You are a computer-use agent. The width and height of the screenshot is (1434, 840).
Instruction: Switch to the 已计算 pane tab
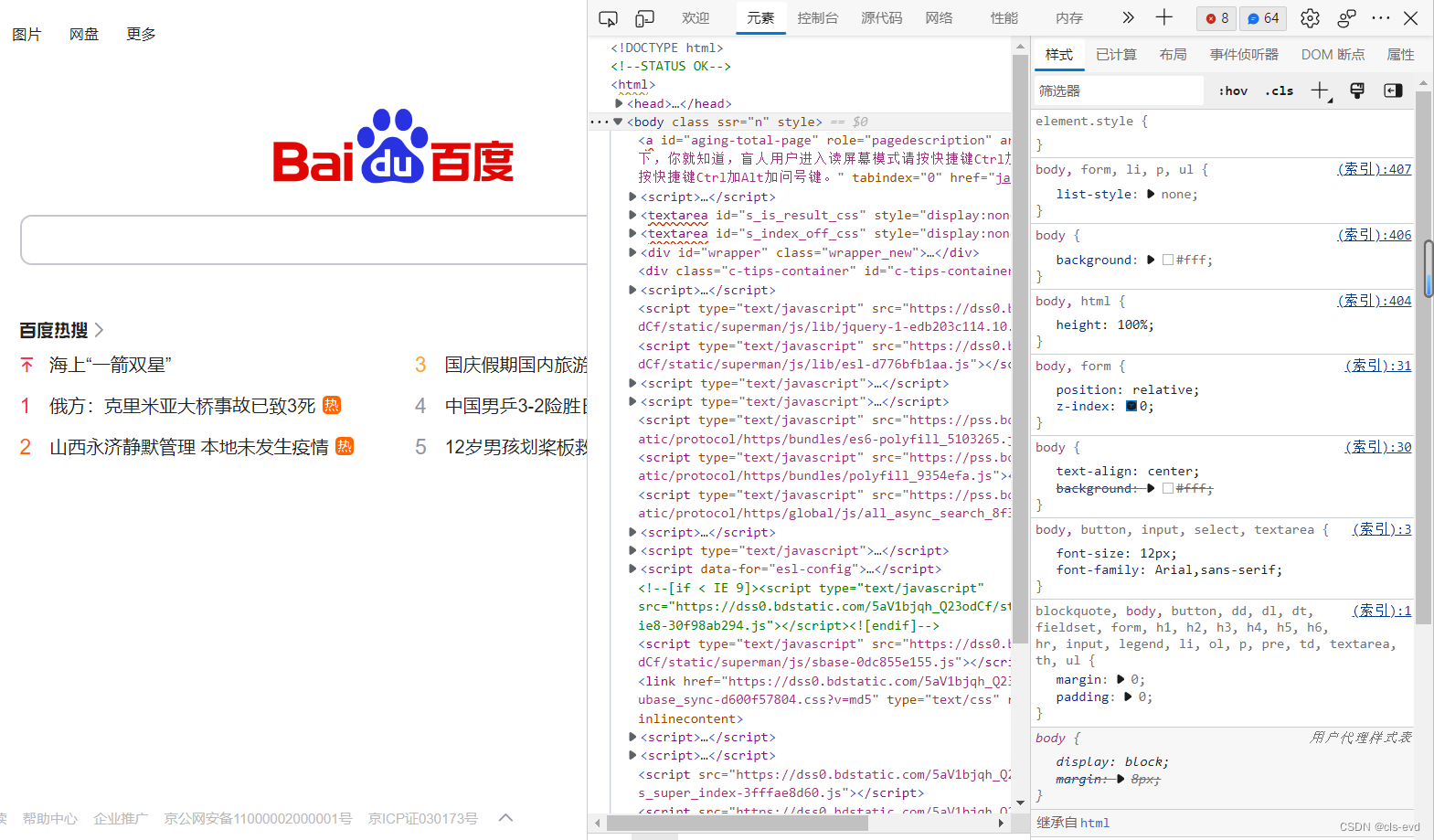1116,55
